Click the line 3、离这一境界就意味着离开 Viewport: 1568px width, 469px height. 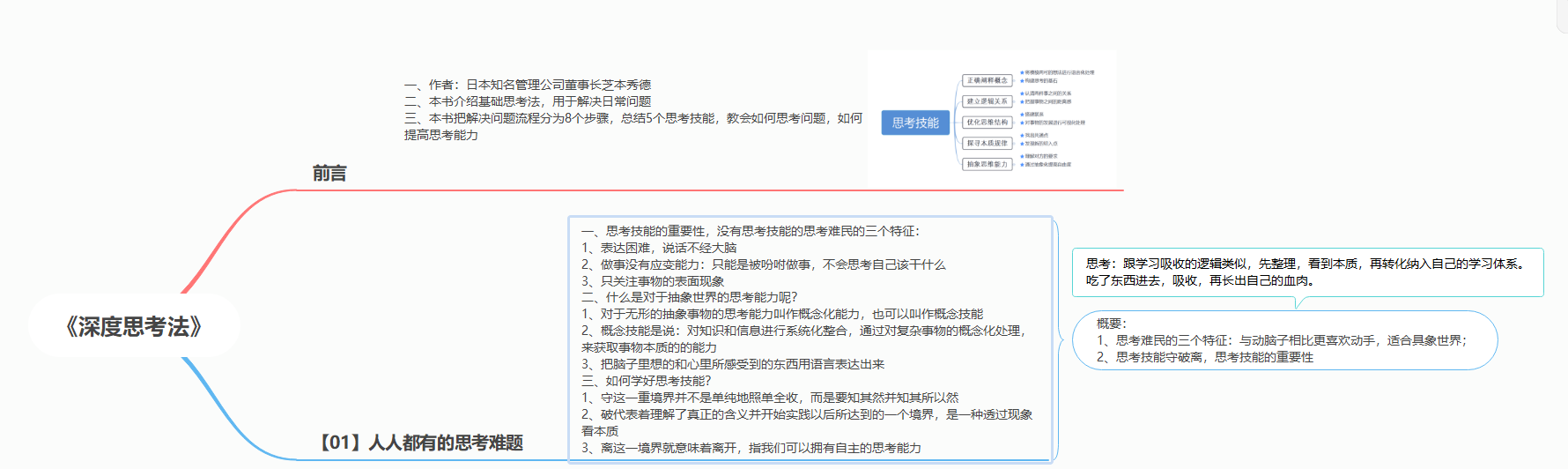pos(751,448)
